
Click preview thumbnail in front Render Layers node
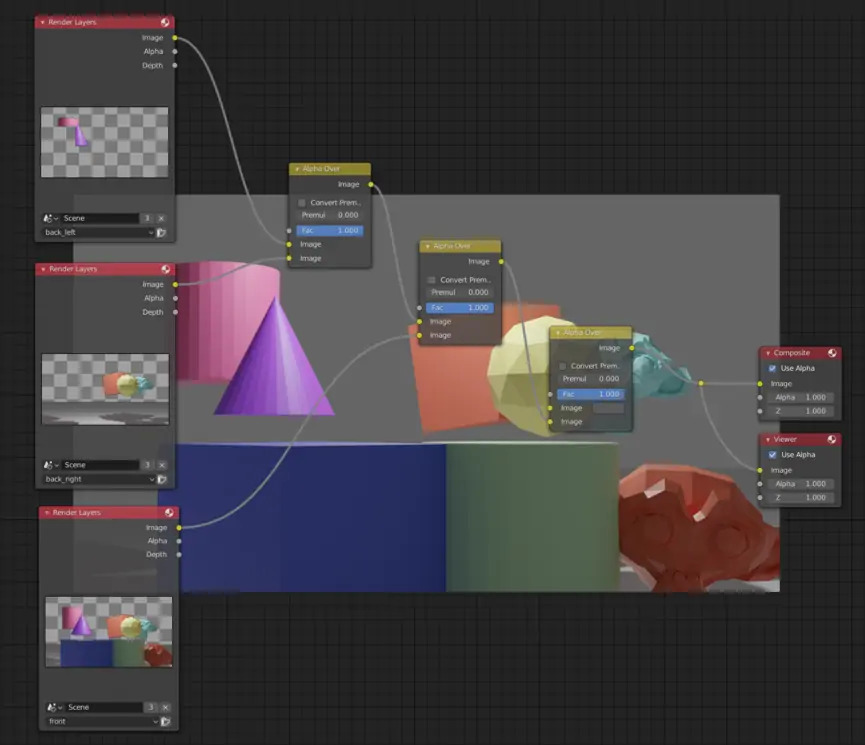click(108, 631)
